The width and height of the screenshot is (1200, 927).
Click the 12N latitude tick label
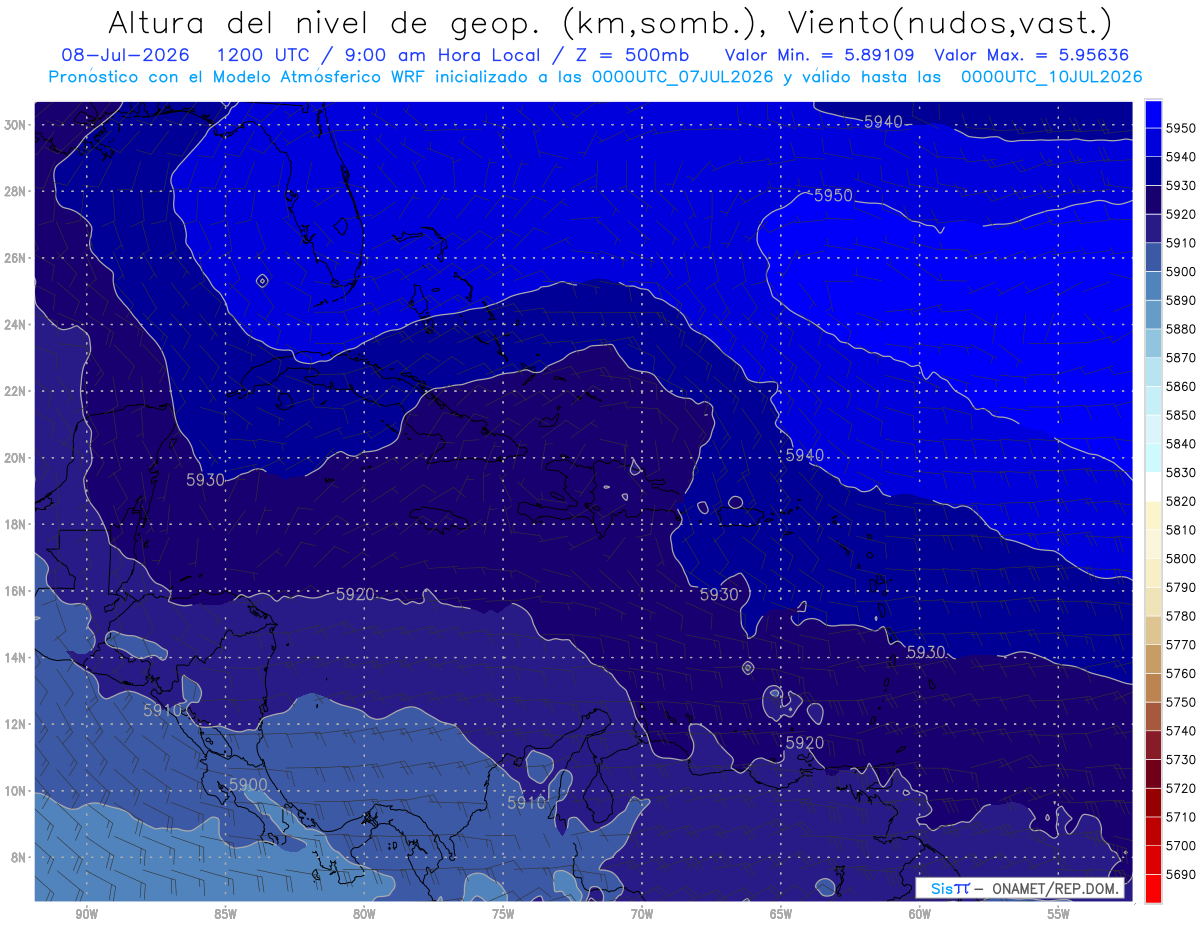point(14,724)
